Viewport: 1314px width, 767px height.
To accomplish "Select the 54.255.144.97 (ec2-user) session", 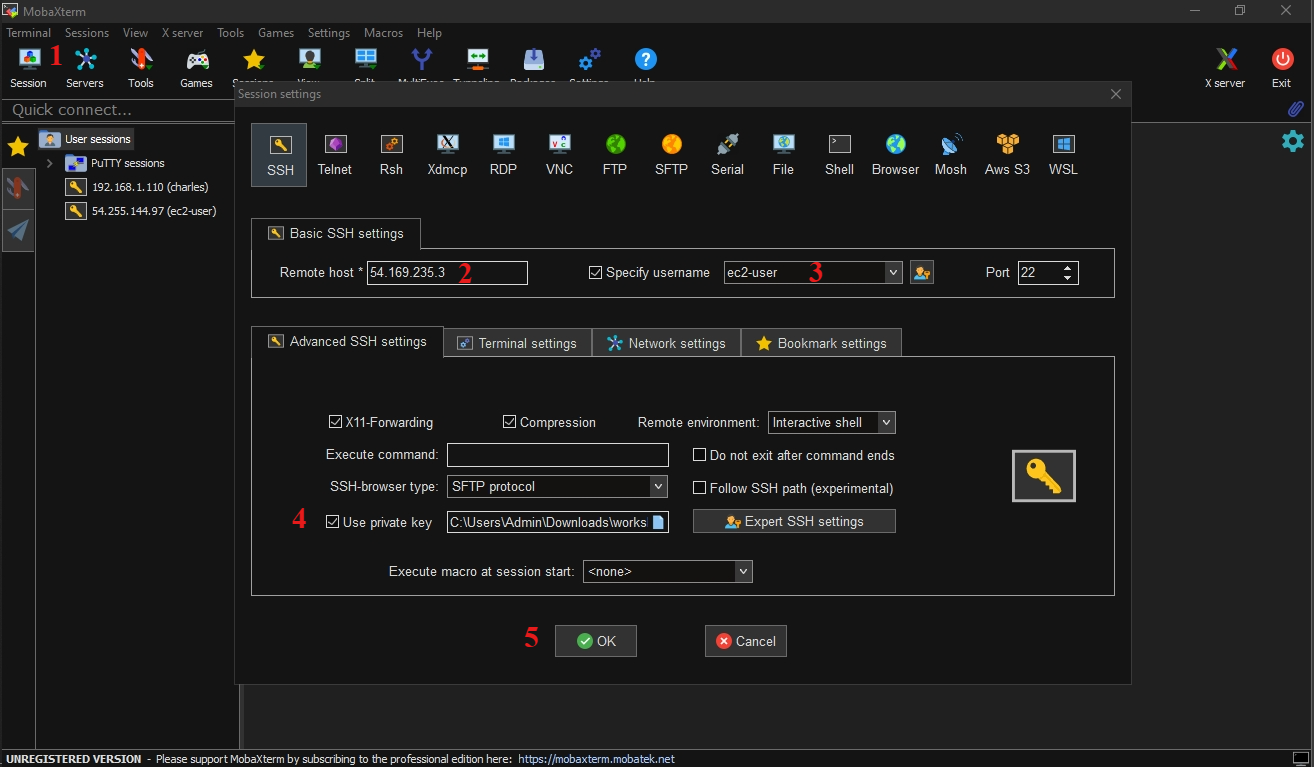I will click(141, 211).
